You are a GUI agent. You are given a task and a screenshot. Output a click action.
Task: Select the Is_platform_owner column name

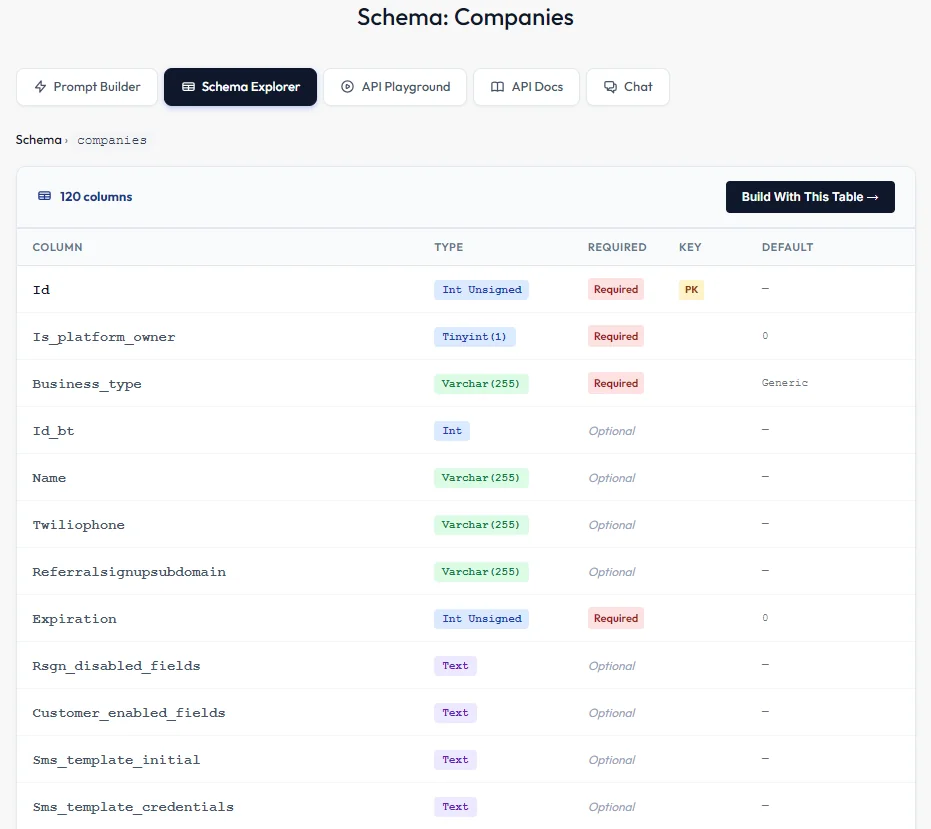[104, 337]
